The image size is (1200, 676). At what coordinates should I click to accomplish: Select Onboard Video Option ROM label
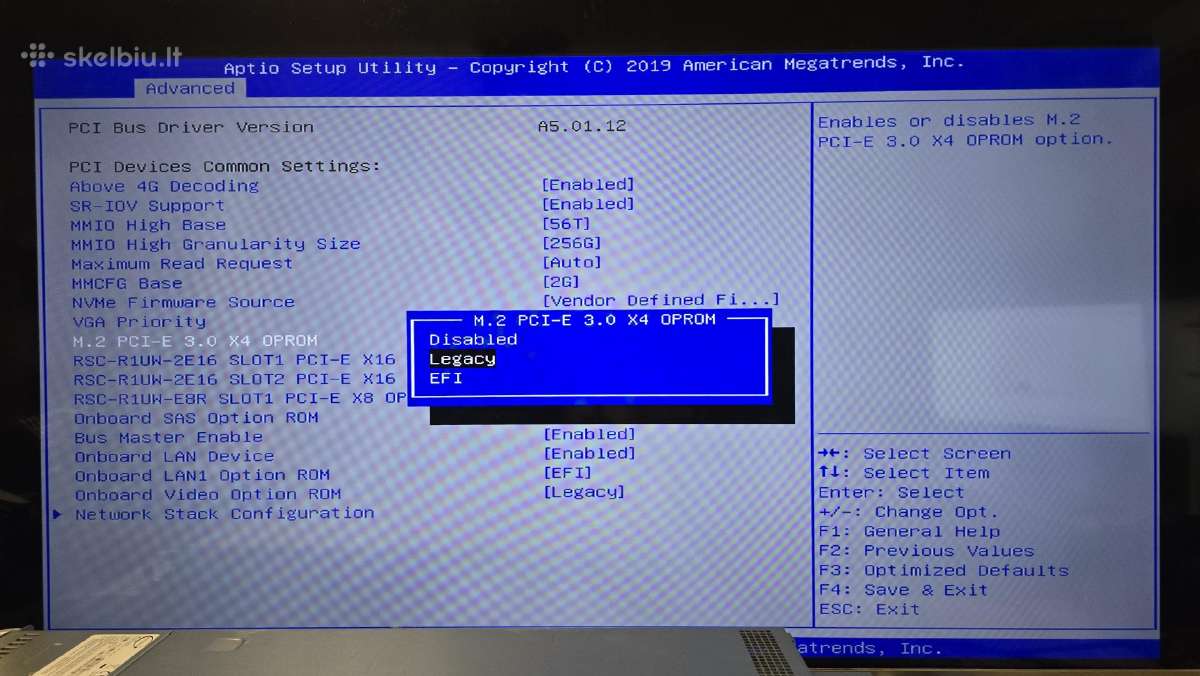click(x=208, y=494)
